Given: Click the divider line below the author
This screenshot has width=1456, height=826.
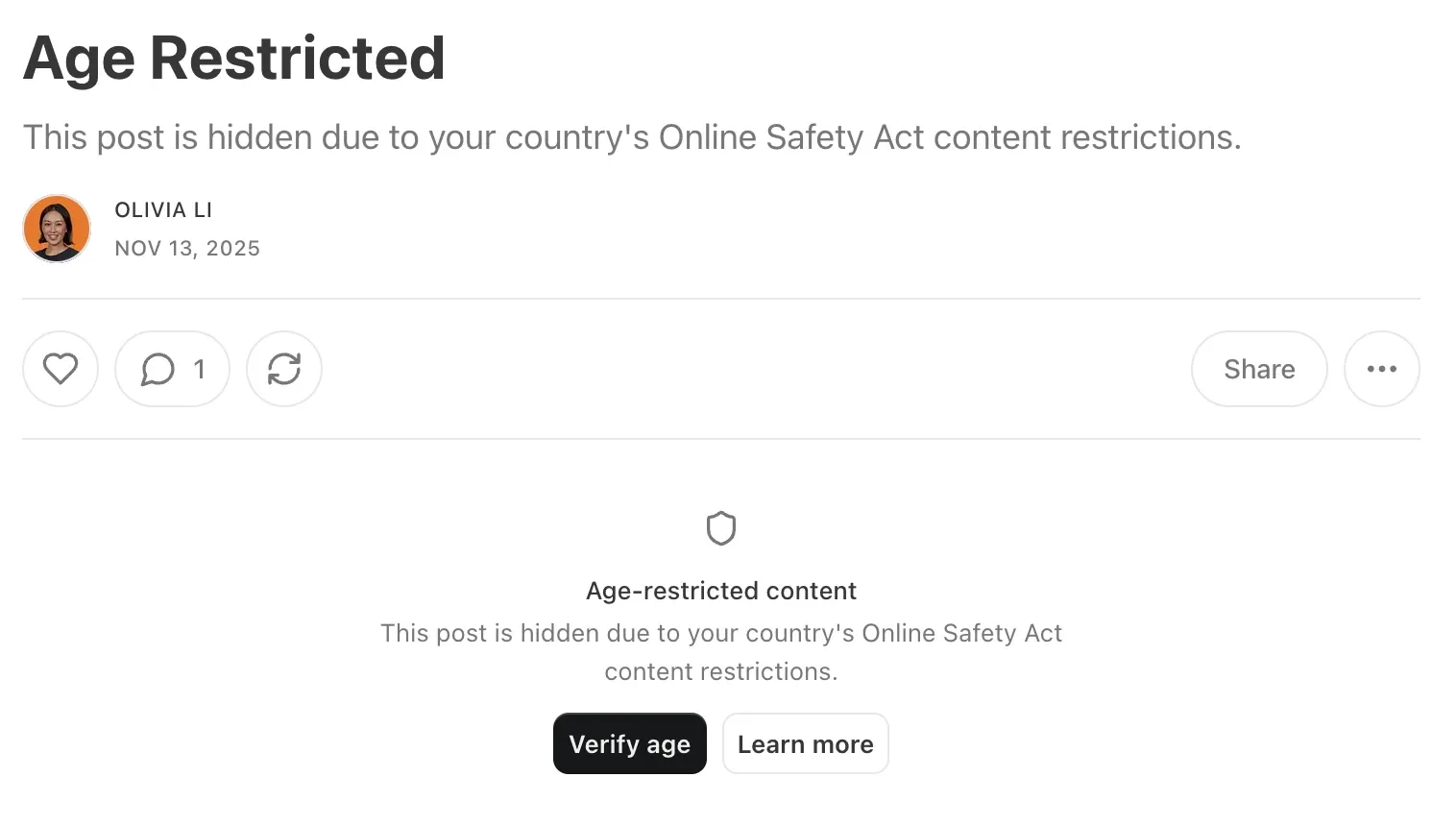Looking at the screenshot, I should pos(720,299).
